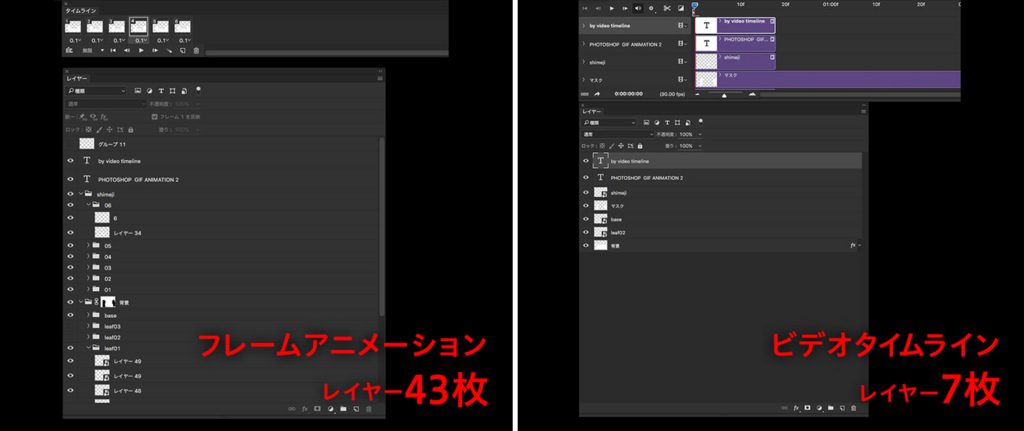Viewport: 1024px width, 431px height.
Task: Select frame 1 thumbnail in frame timeline
Action: coord(73,26)
